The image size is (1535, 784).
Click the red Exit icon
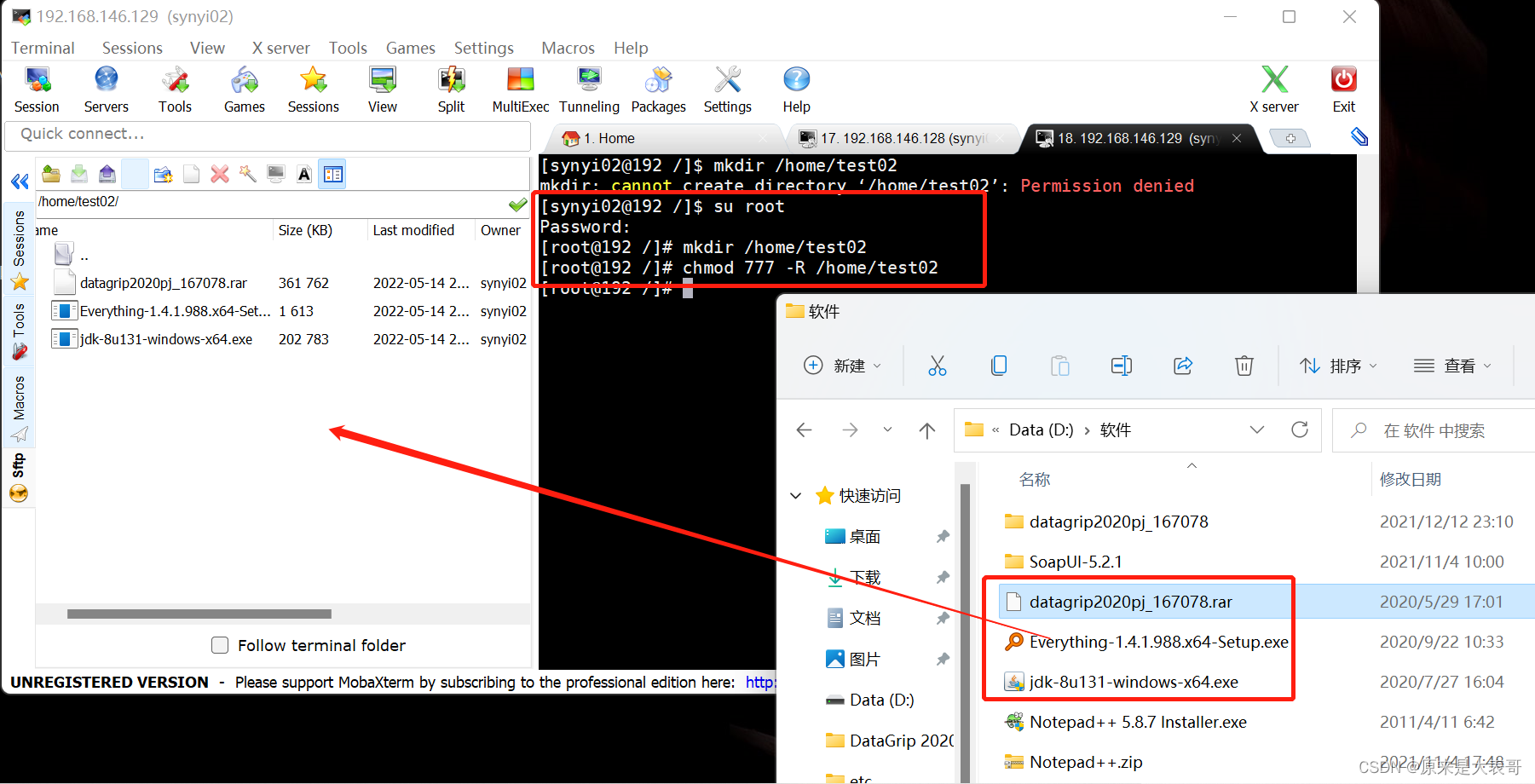(1344, 89)
